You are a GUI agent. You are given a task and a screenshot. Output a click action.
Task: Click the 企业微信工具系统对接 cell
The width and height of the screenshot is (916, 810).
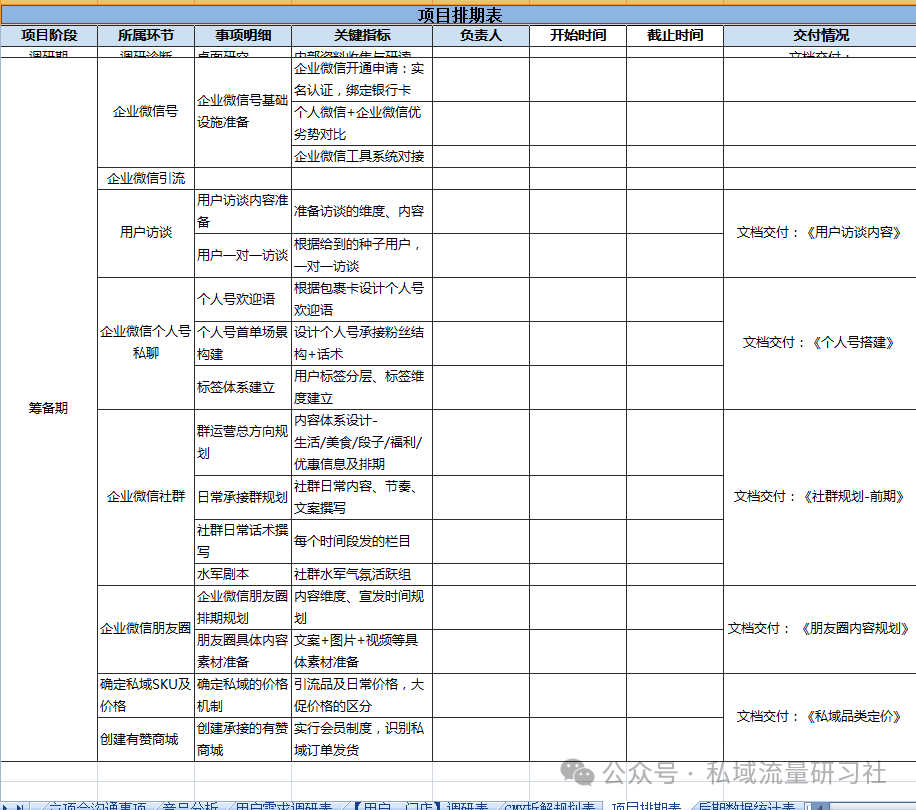click(x=362, y=157)
